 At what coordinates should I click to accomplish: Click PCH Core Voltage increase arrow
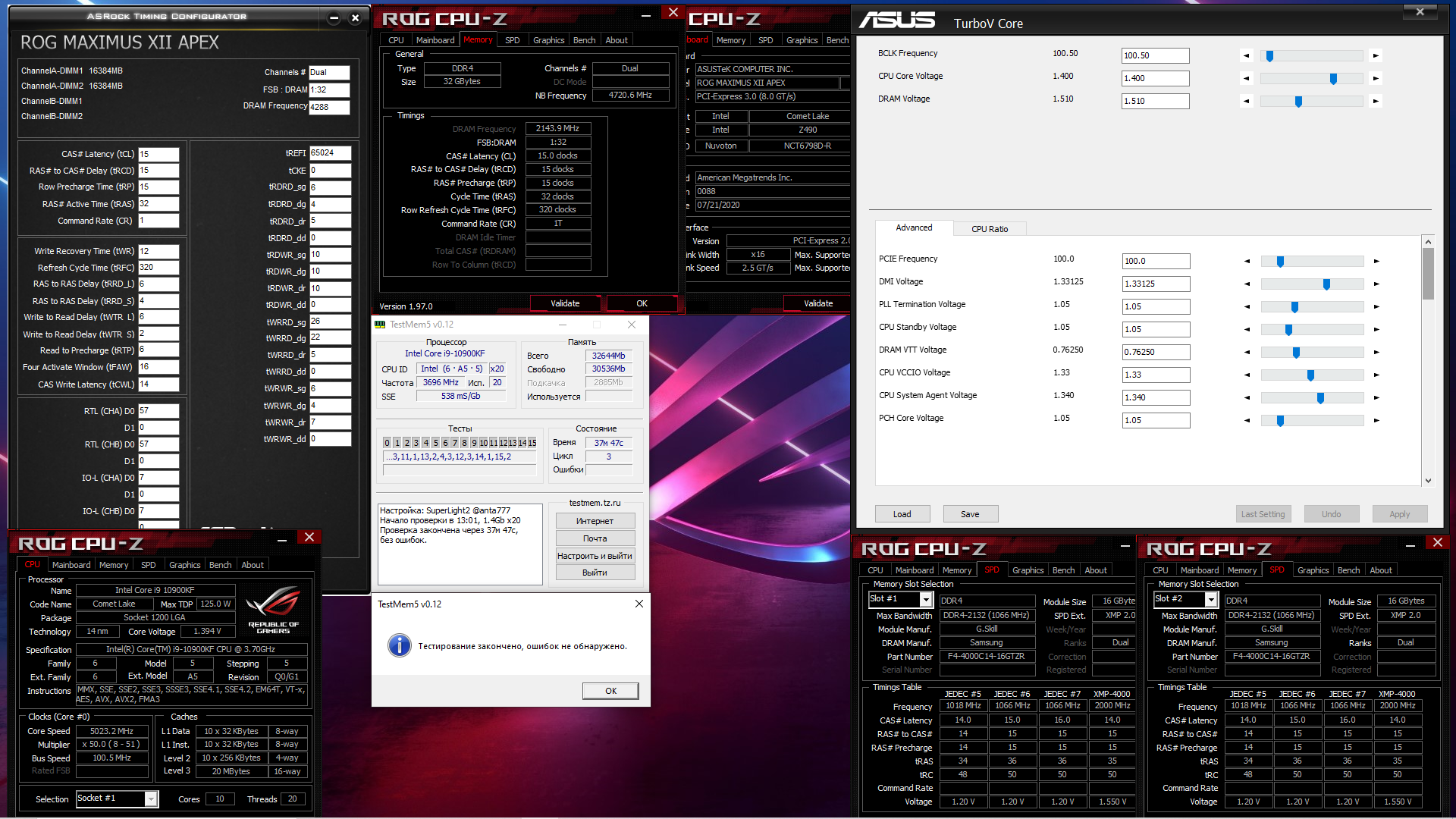[1376, 420]
